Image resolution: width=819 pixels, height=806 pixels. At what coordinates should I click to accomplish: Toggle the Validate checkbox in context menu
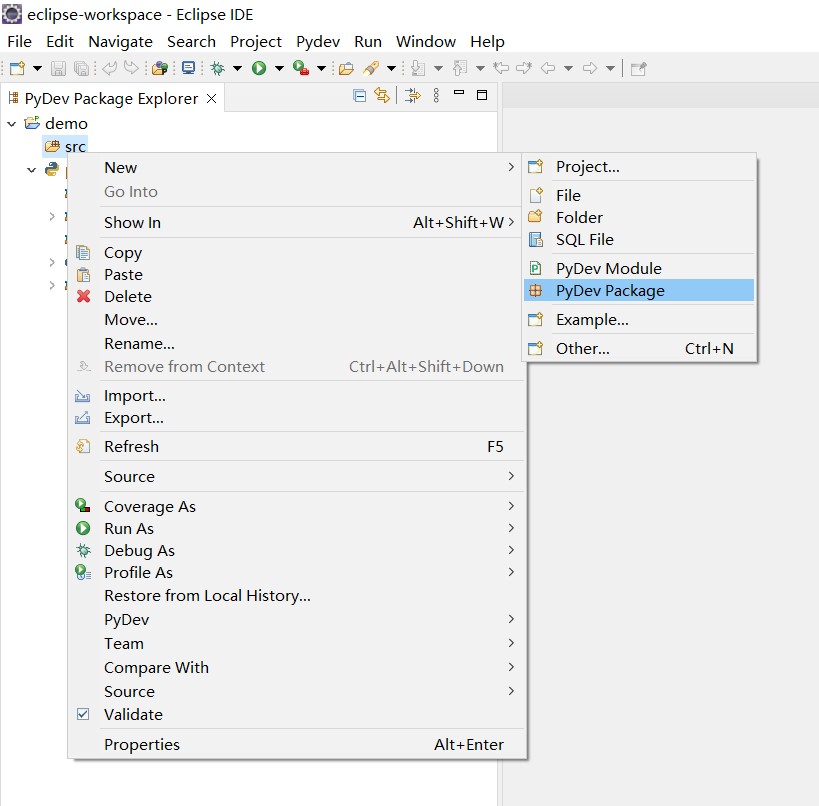(x=83, y=714)
